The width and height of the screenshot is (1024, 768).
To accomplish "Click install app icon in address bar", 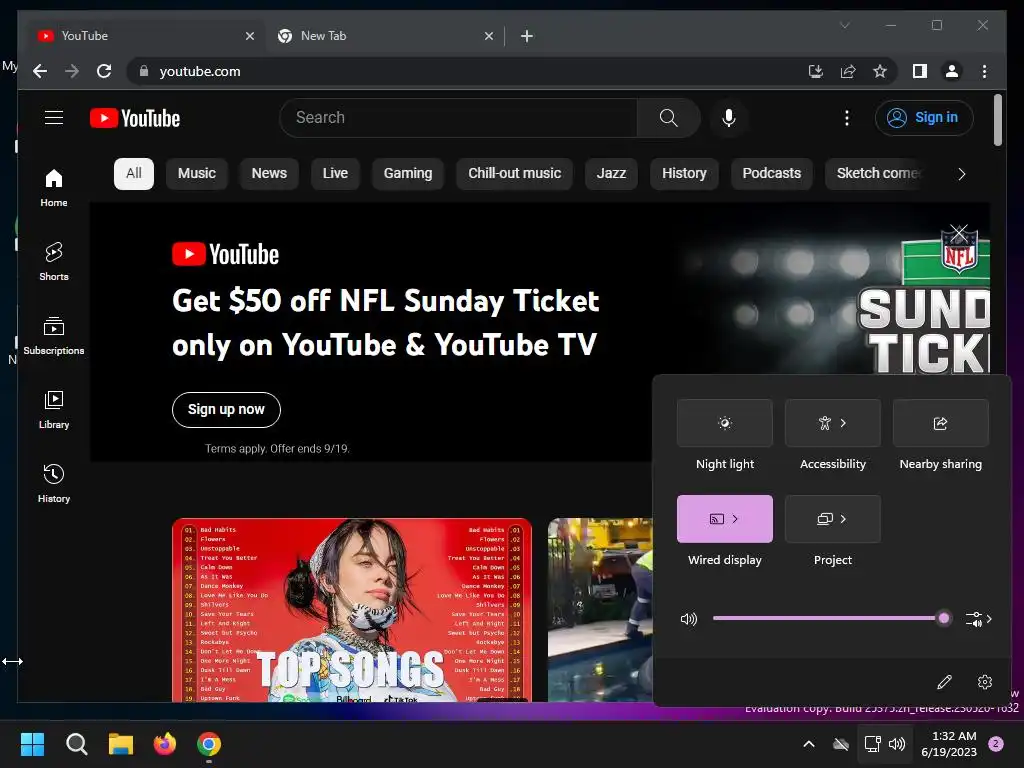I will pos(815,71).
